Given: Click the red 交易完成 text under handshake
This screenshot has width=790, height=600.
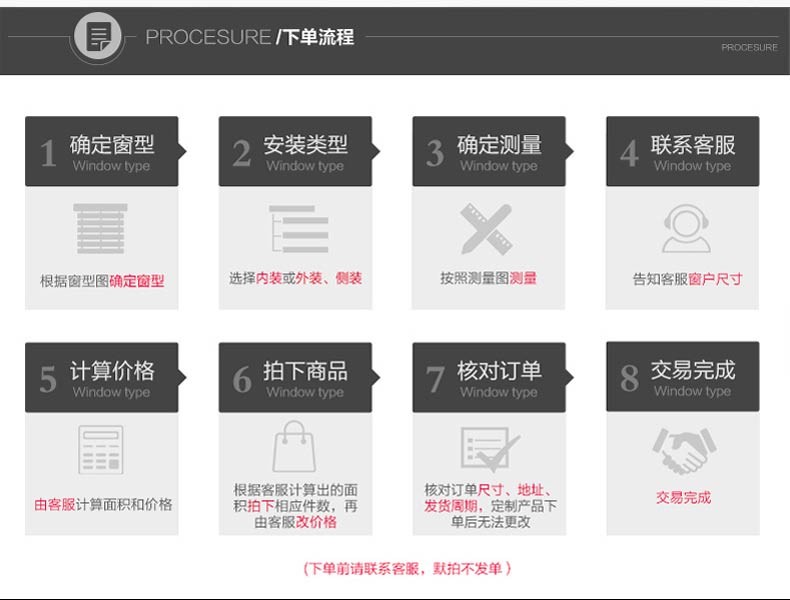Looking at the screenshot, I should coord(683,498).
